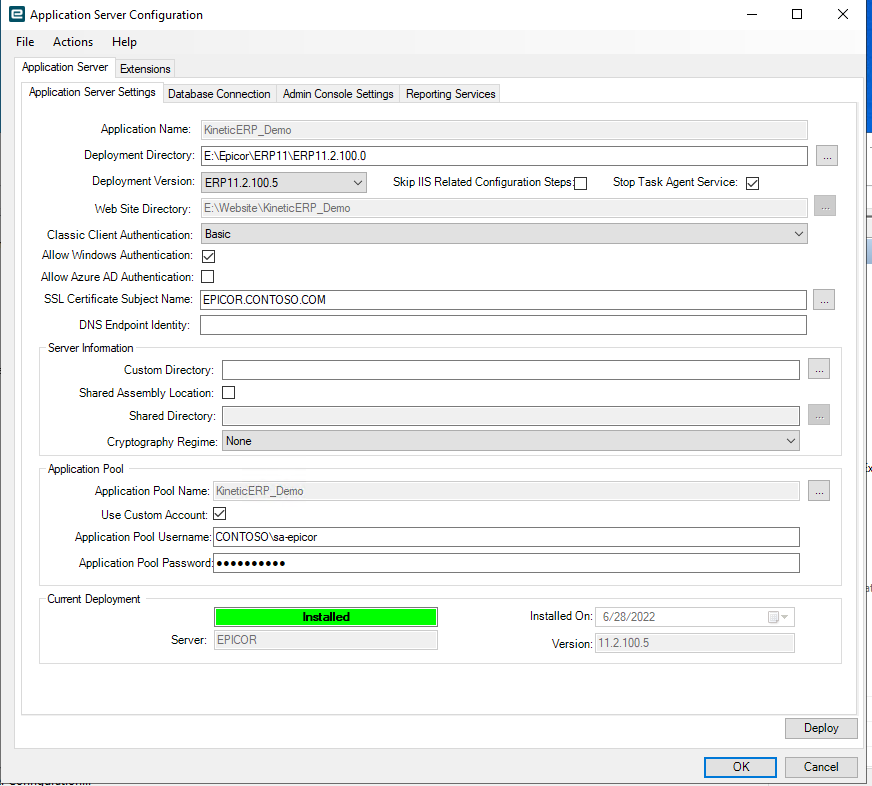Screen dimensions: 872x786
Task: Click the Classic Client Authentication label
Action: pyautogui.click(x=120, y=235)
